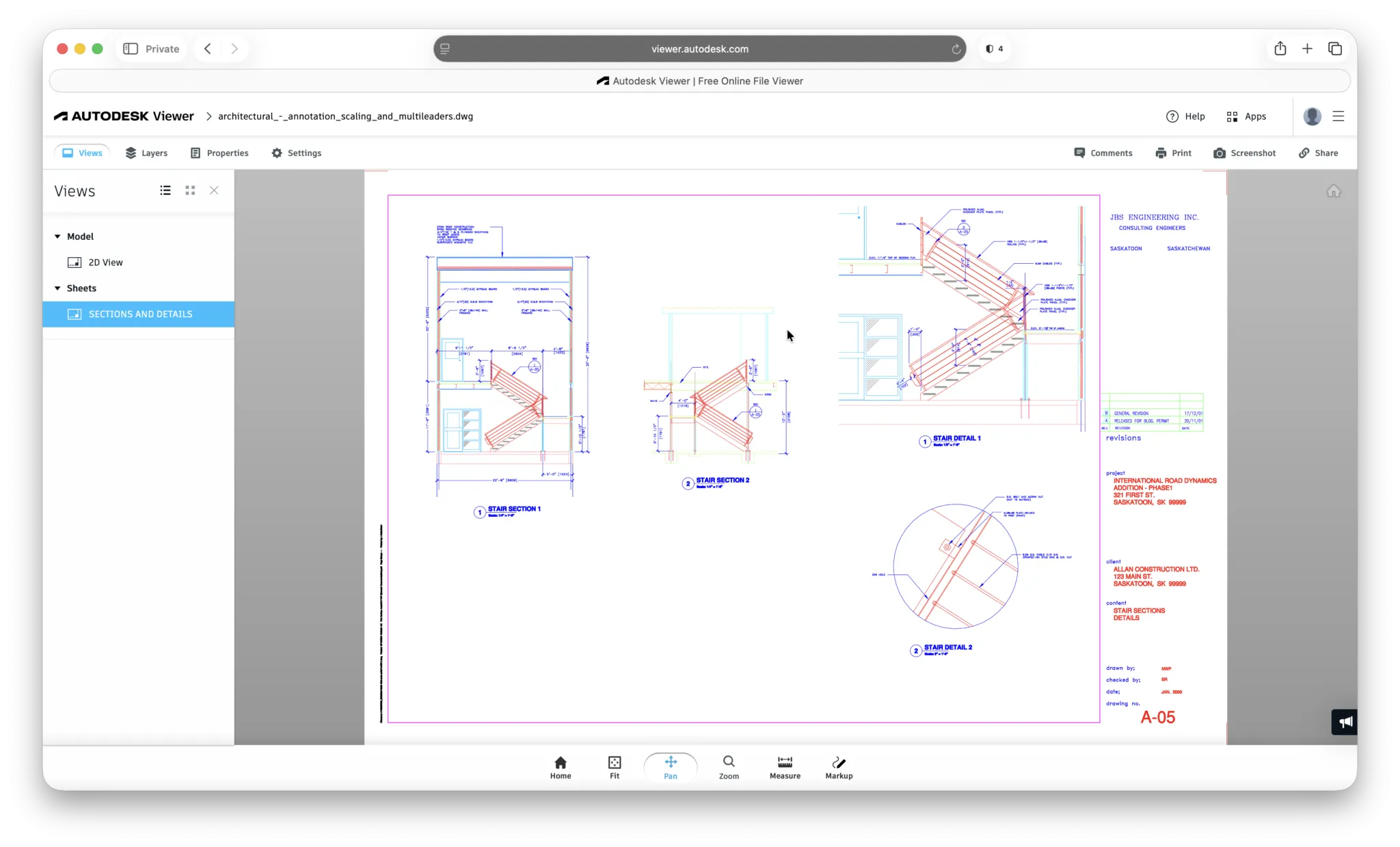Switch Views panel to grid layout
Screen dimensions: 1400x847
[x=190, y=190]
